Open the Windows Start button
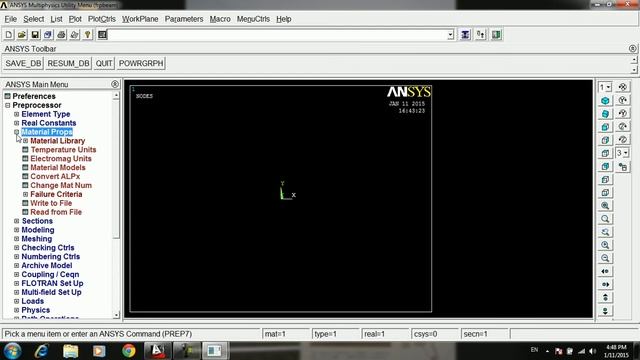The image size is (640, 360). coord(12,351)
